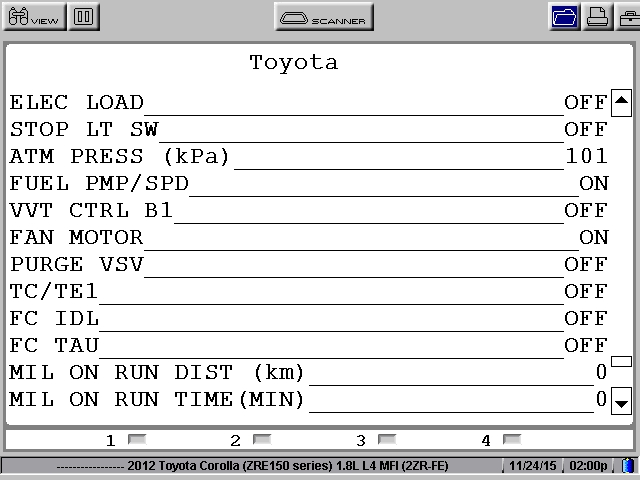Click the FAN MOTOR value ON
This screenshot has height=480, width=640.
point(594,237)
